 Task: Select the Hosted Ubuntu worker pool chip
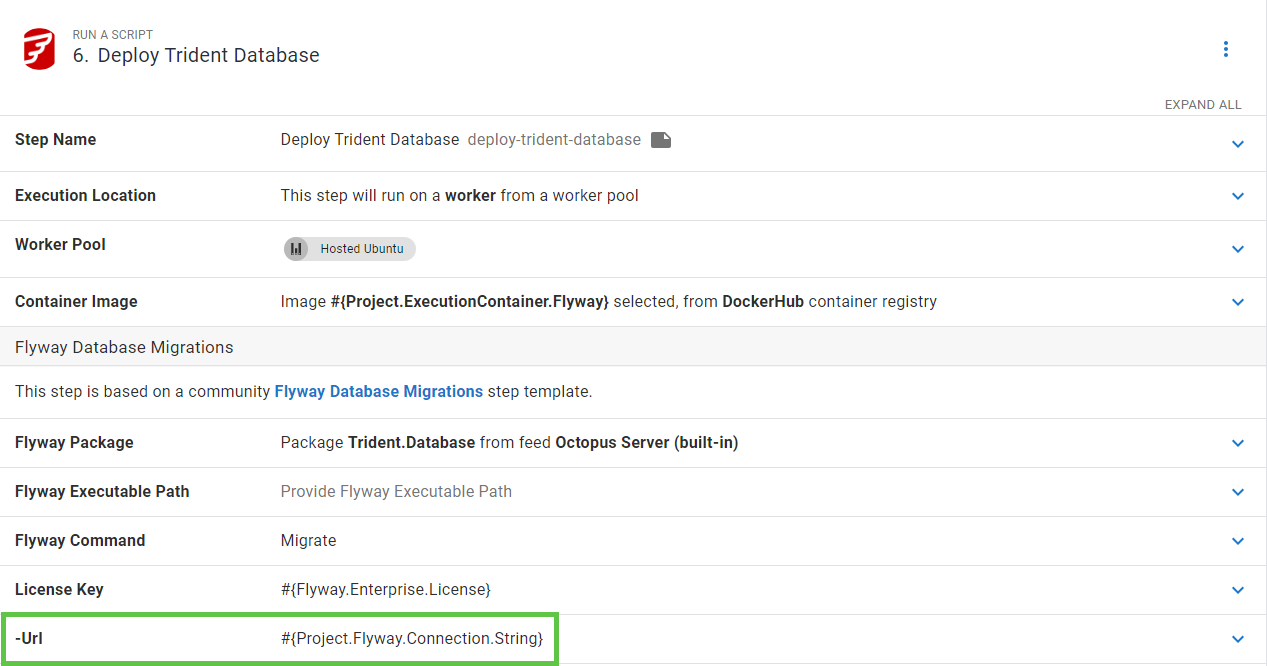point(349,248)
